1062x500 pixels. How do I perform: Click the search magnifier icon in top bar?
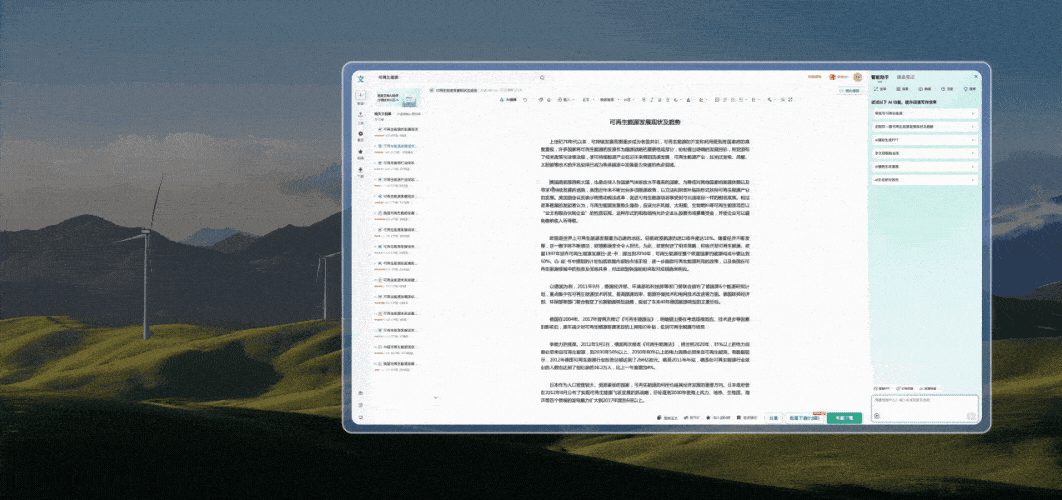(x=542, y=78)
